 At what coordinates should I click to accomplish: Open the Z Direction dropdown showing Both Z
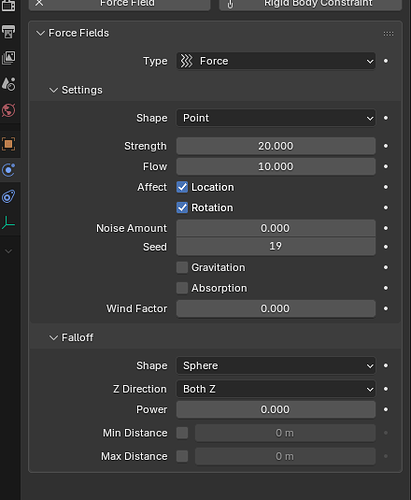pos(276,389)
